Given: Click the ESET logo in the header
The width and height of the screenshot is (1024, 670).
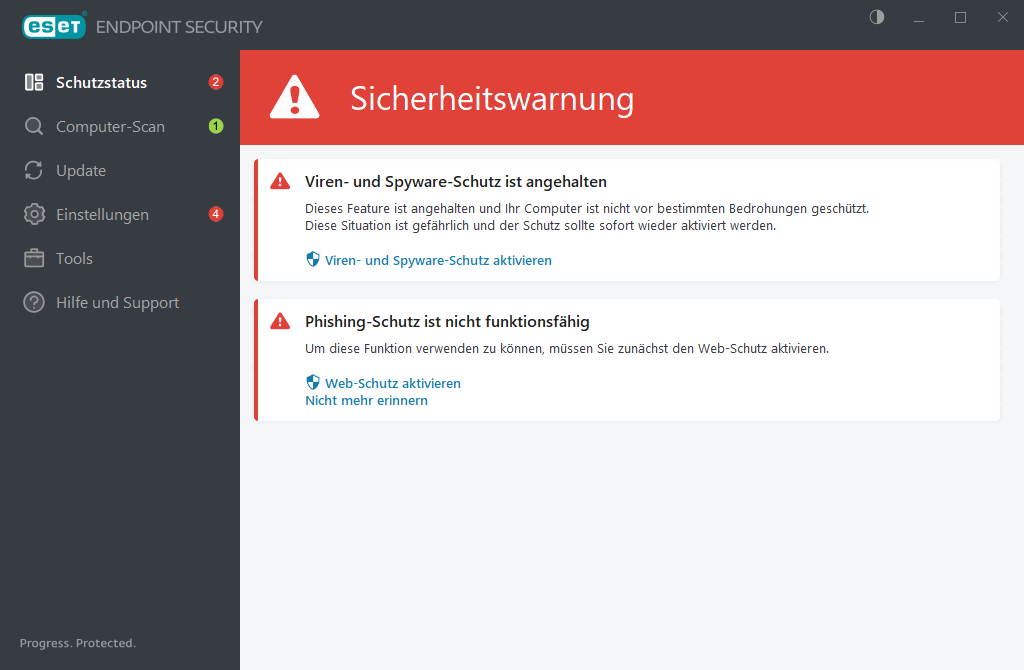Looking at the screenshot, I should coord(54,26).
